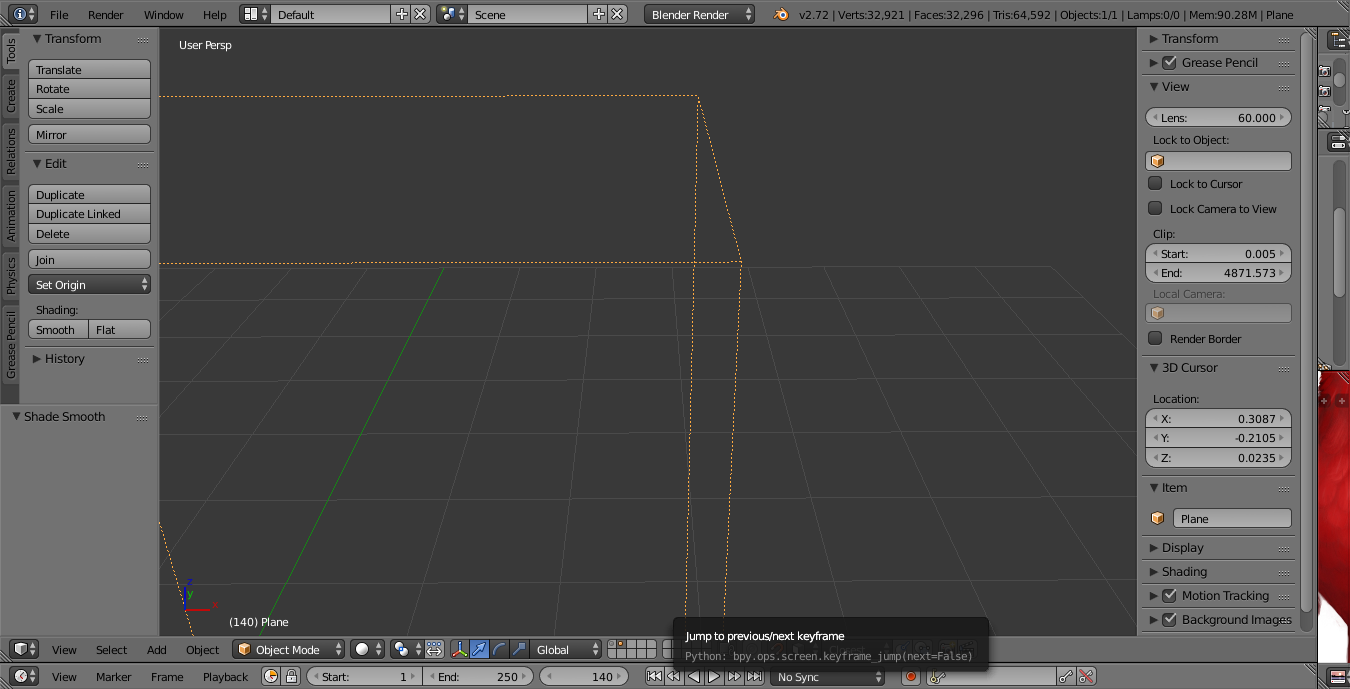Screen dimensions: 1350x689
Task: Toggle the time range lock icon
Action: coord(291,676)
